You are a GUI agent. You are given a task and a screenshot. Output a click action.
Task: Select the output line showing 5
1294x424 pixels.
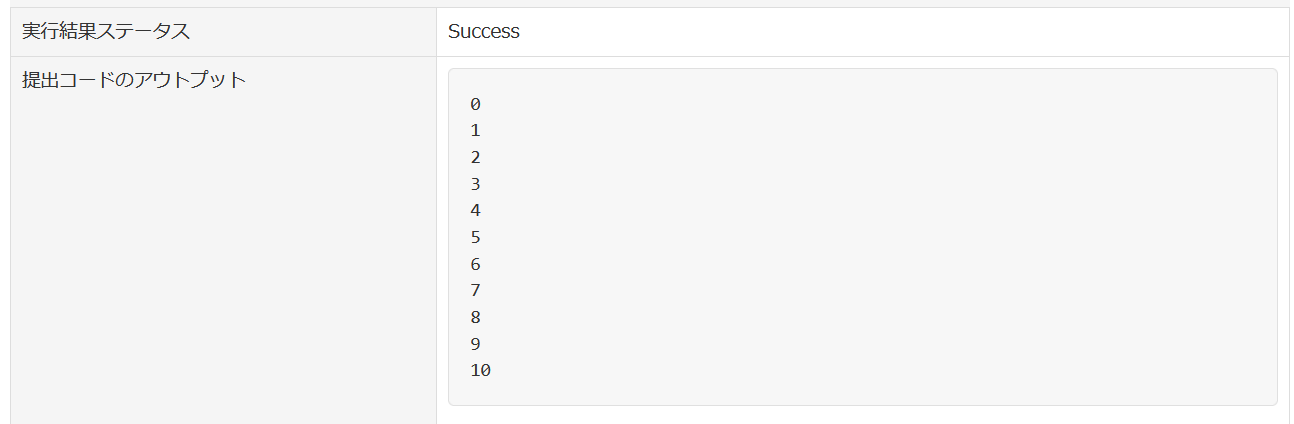coord(475,237)
